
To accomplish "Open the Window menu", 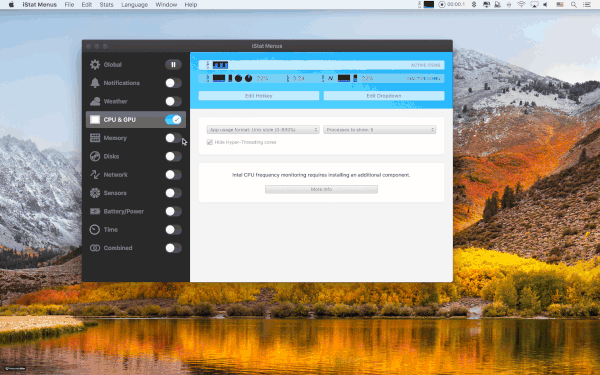I will (x=166, y=5).
